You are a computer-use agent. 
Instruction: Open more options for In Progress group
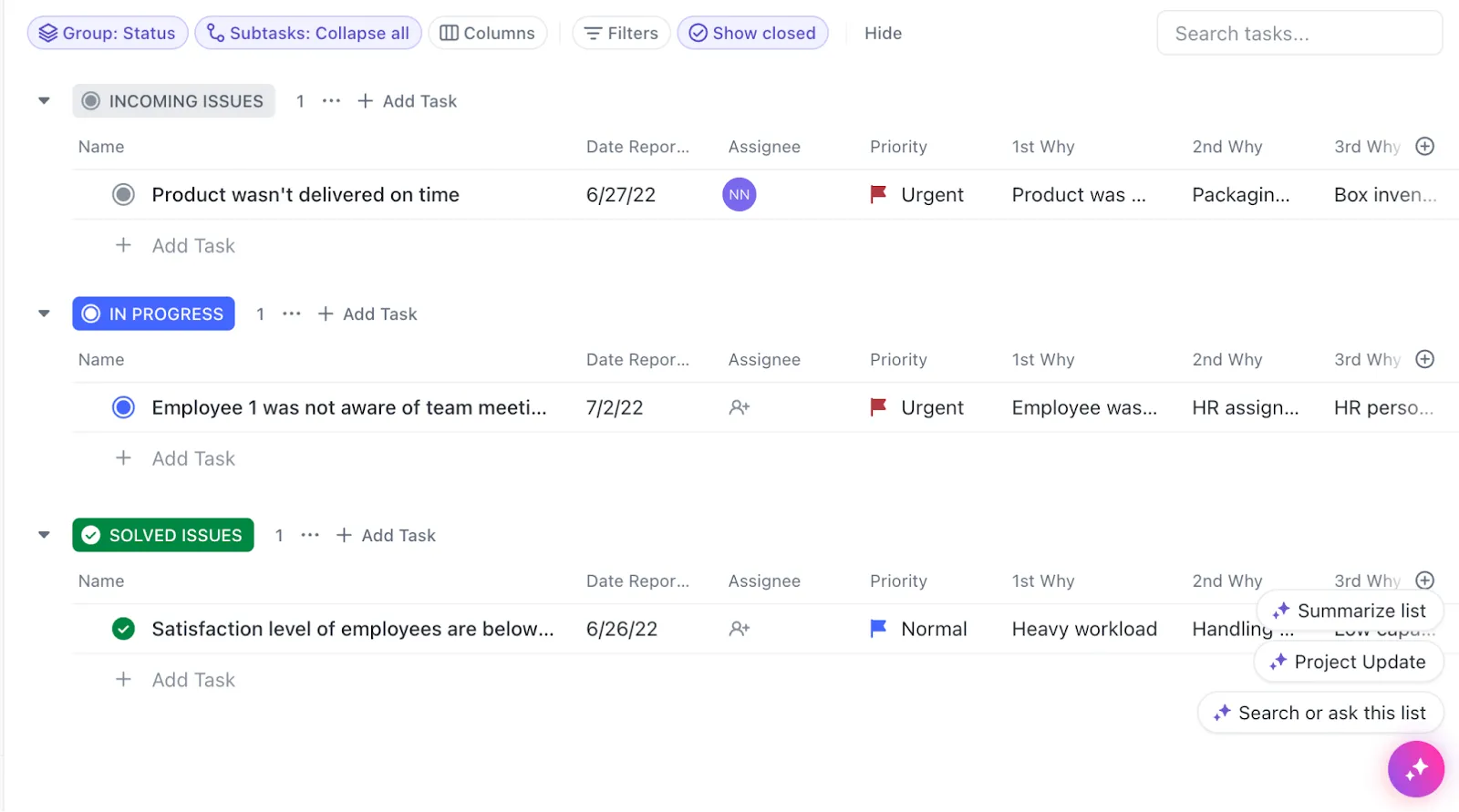292,313
